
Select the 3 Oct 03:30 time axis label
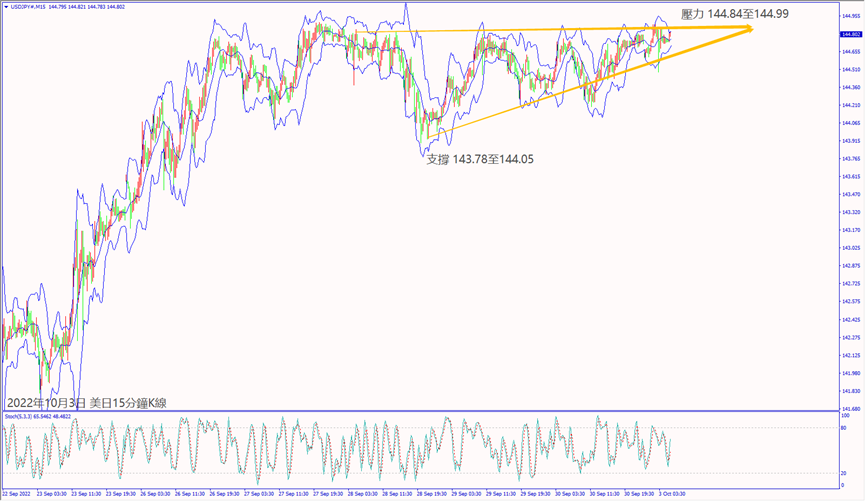669,494
